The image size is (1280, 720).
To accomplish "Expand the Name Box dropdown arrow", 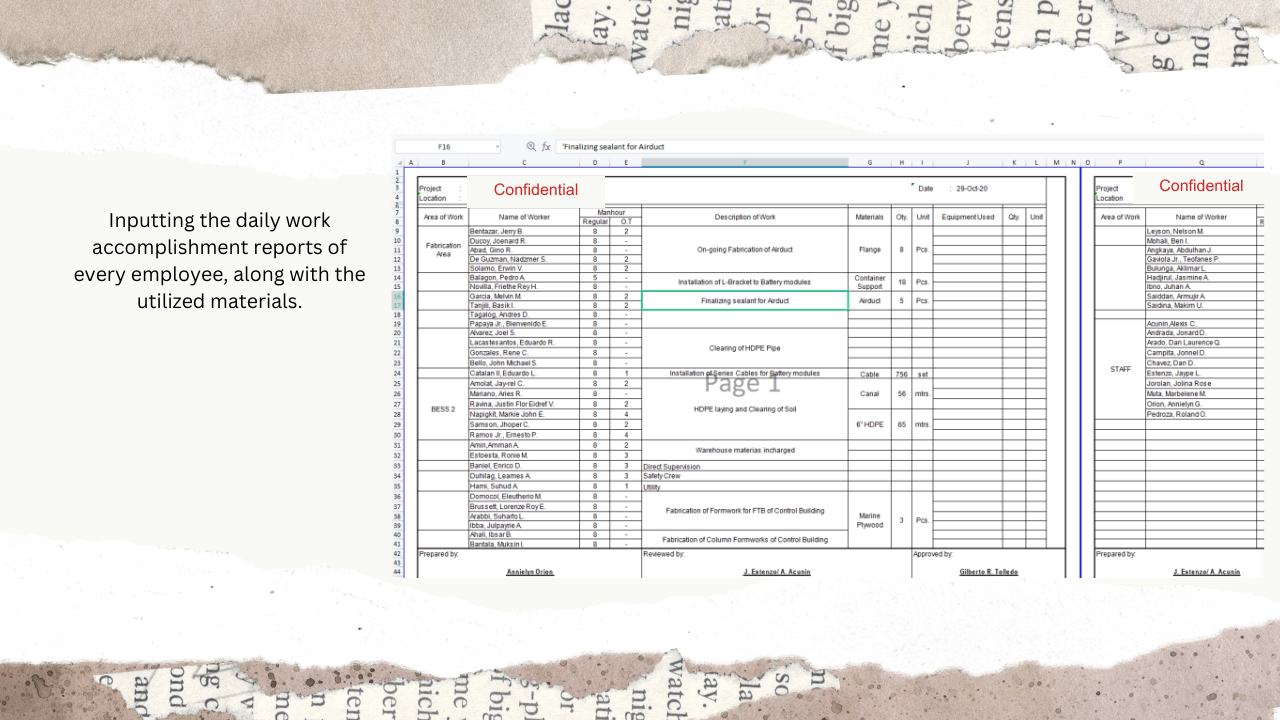I will point(497,146).
